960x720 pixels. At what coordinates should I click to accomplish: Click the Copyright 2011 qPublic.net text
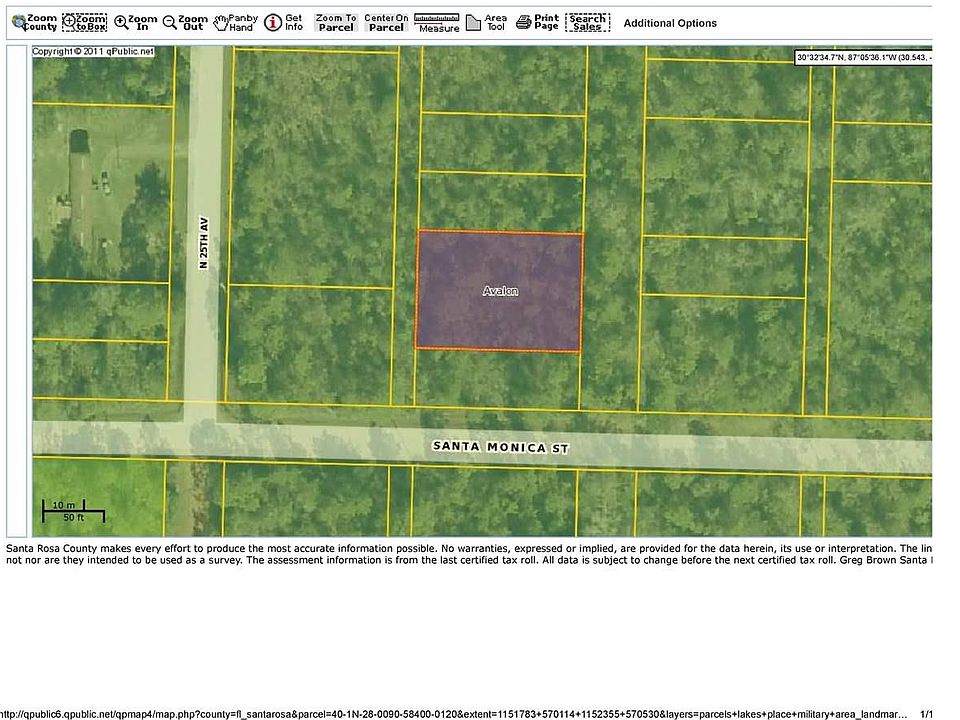93,51
